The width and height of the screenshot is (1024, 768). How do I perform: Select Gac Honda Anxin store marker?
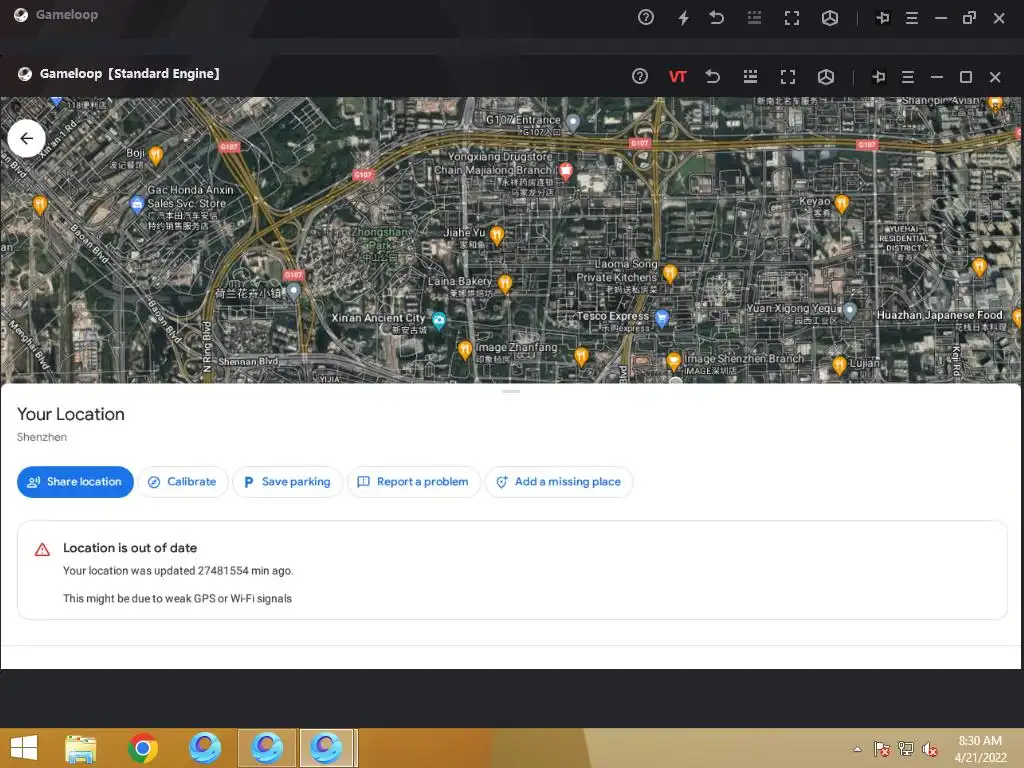tap(136, 204)
